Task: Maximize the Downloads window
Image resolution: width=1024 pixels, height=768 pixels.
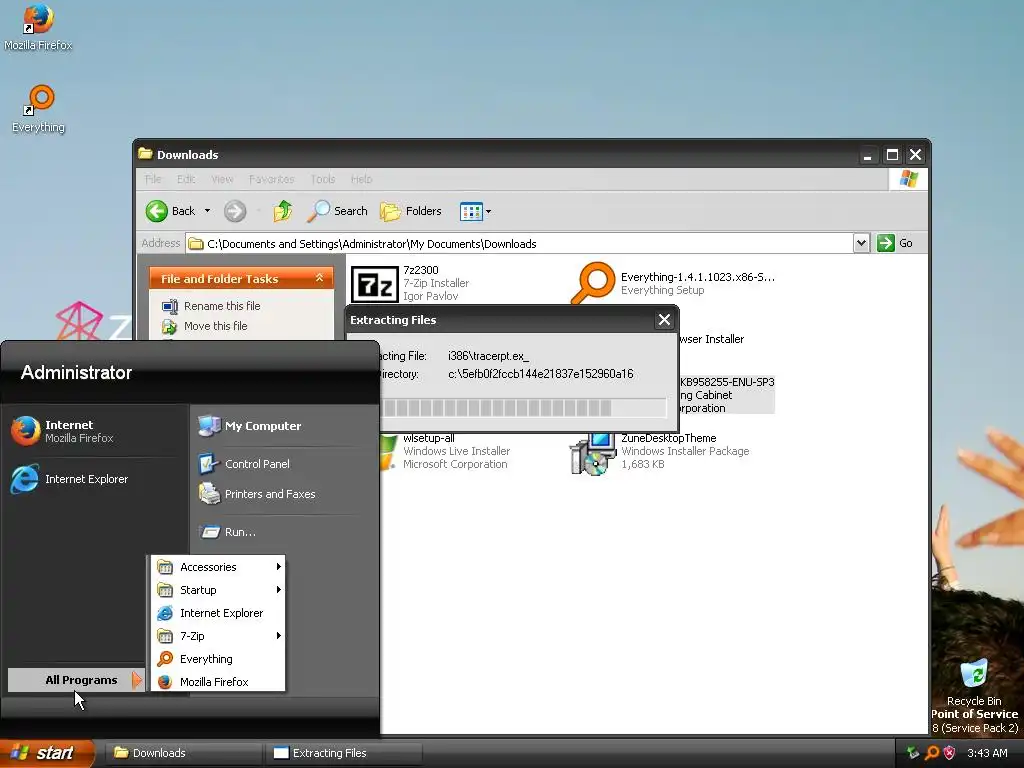Action: coord(892,155)
